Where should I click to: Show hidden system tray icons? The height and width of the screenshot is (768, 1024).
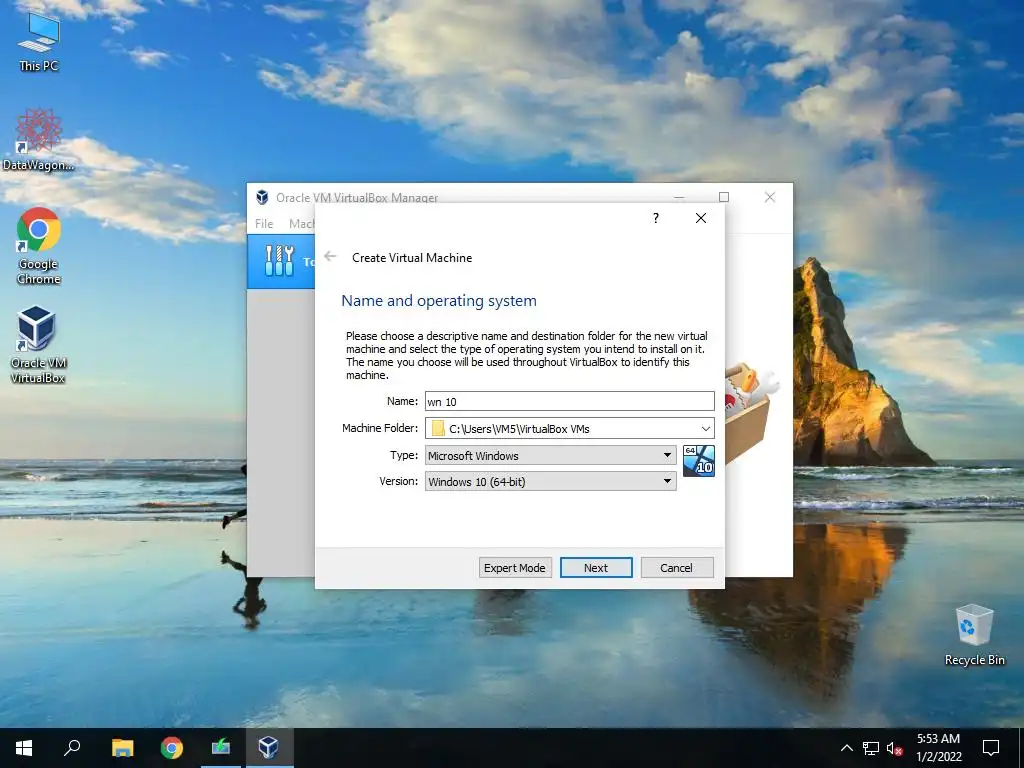(x=846, y=748)
